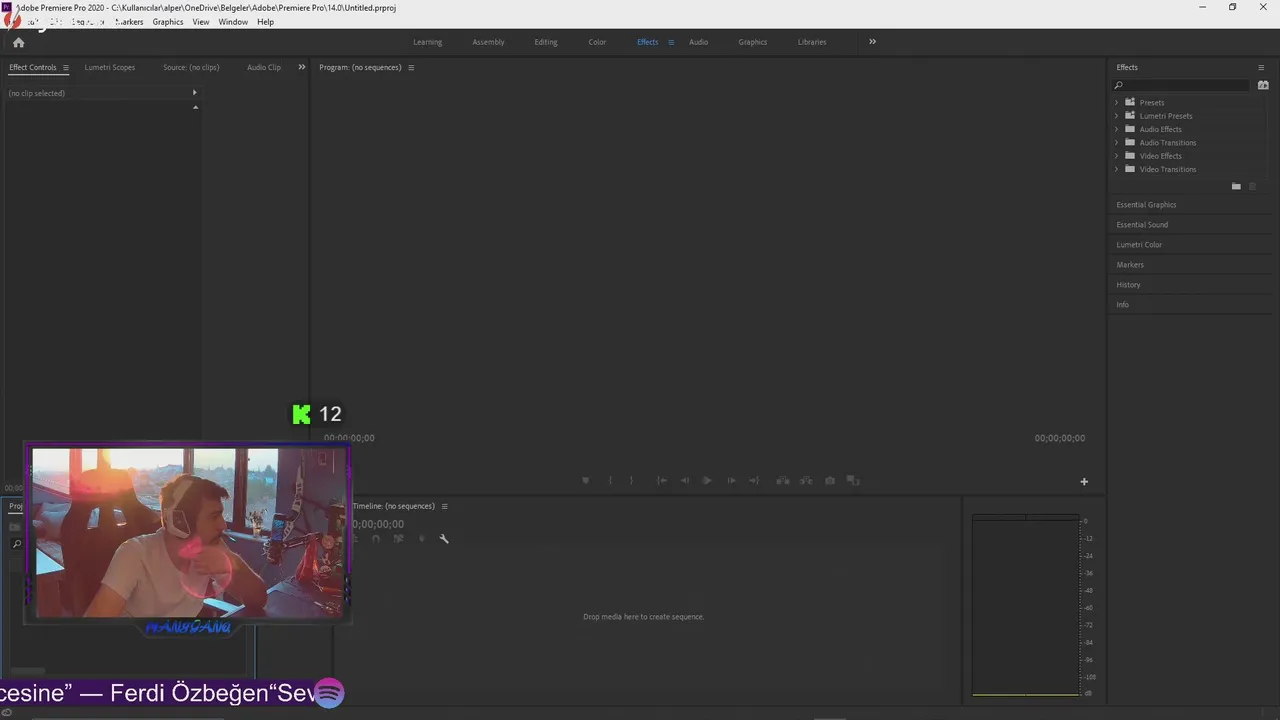
Task: Switch to the Editing workspace
Action: 546,42
